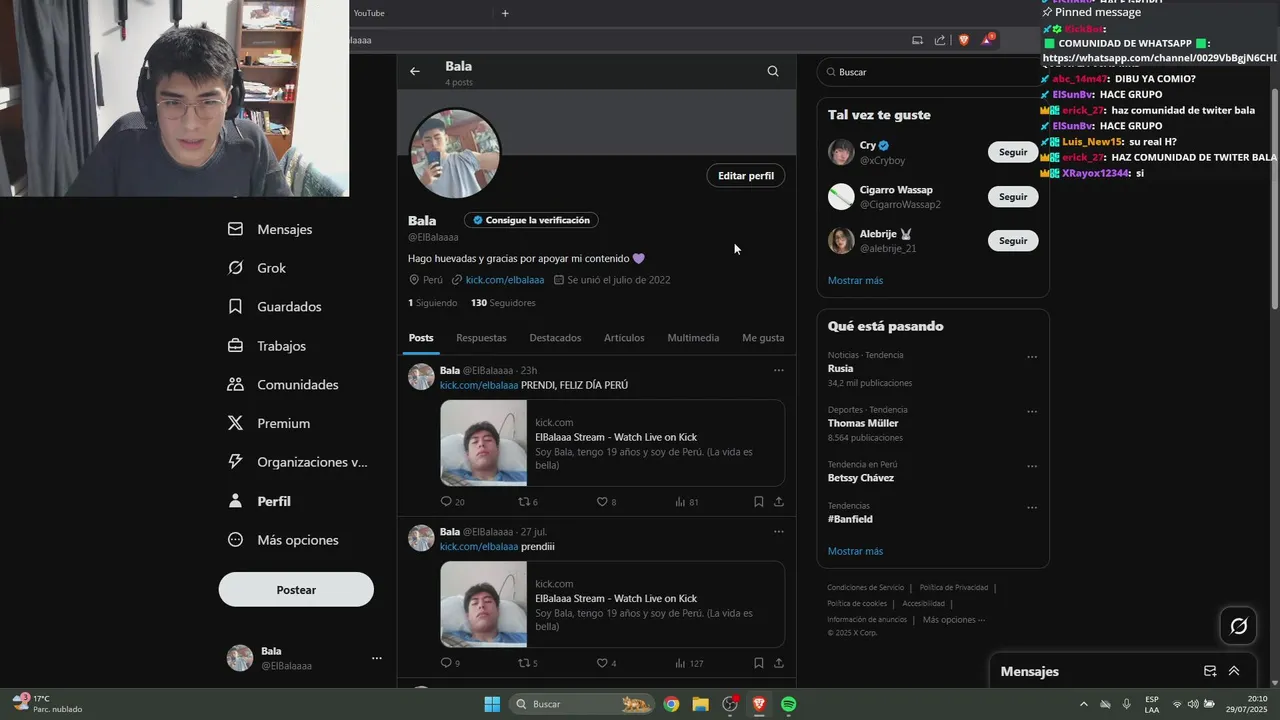Switch to the Destacados tab
Viewport: 1280px width, 720px height.
(555, 338)
